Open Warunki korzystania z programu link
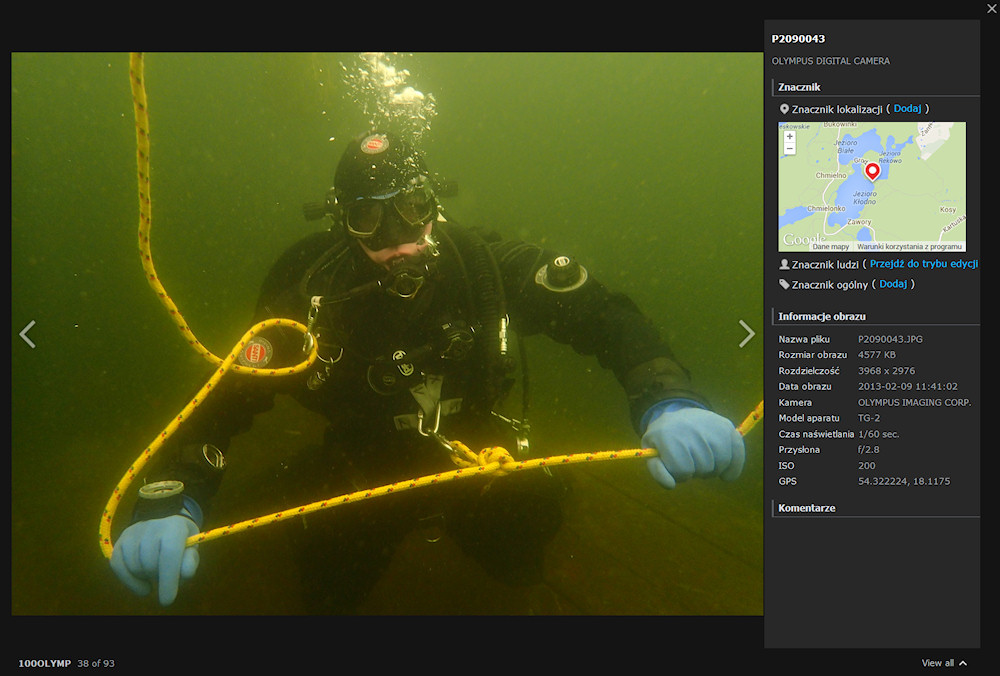This screenshot has height=676, width=1000. pyautogui.click(x=909, y=247)
